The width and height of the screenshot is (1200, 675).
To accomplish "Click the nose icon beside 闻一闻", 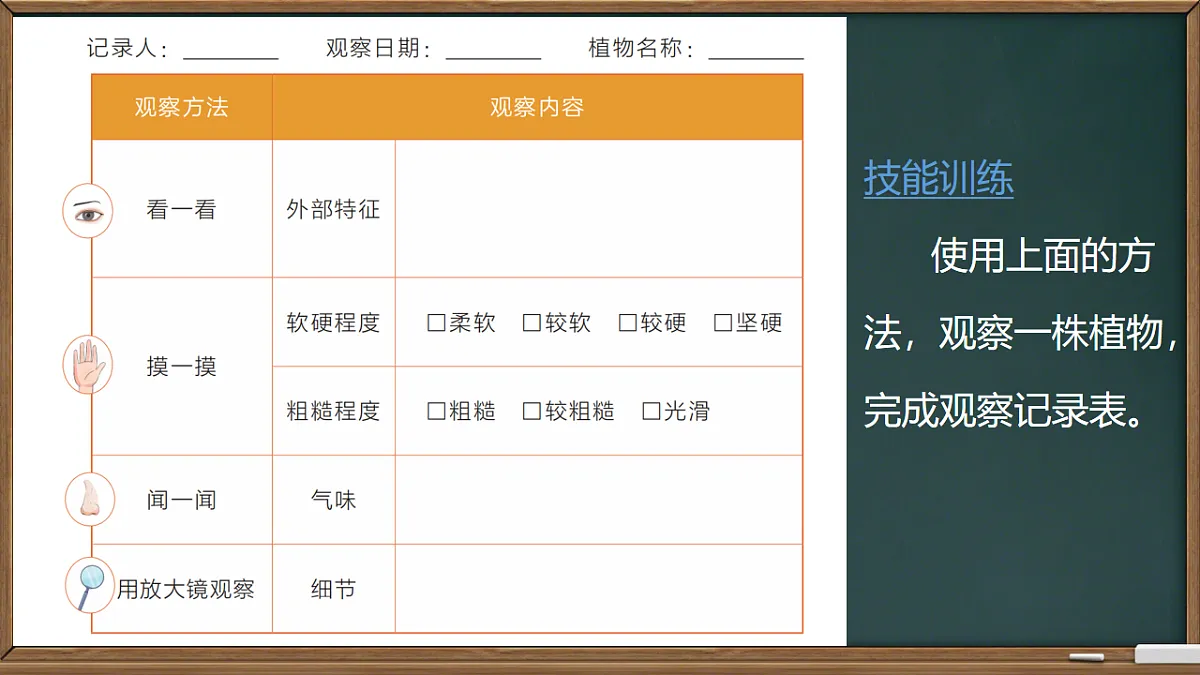I will pos(88,499).
